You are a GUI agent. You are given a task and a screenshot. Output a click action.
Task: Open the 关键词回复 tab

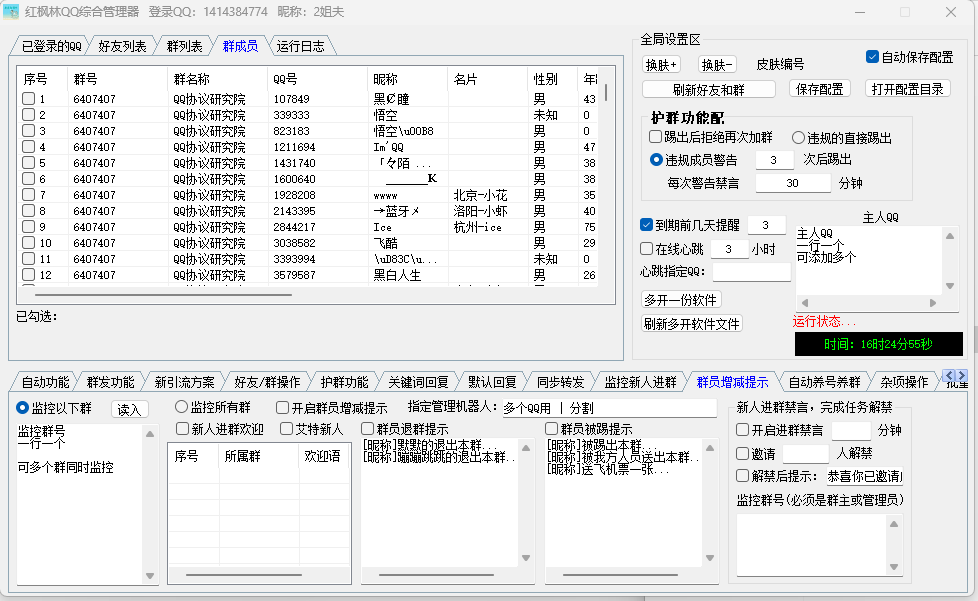418,381
